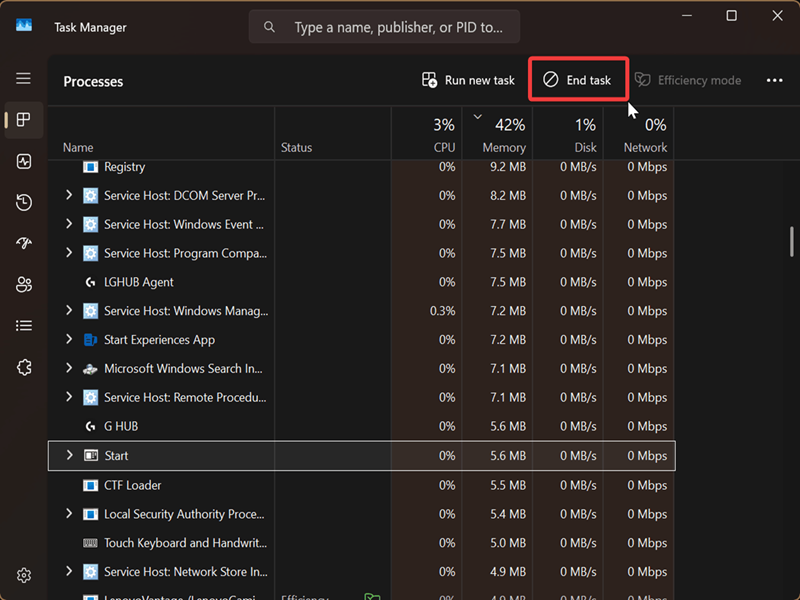Click the 9.2 MB memory value for Registry
The image size is (800, 600).
pos(508,167)
